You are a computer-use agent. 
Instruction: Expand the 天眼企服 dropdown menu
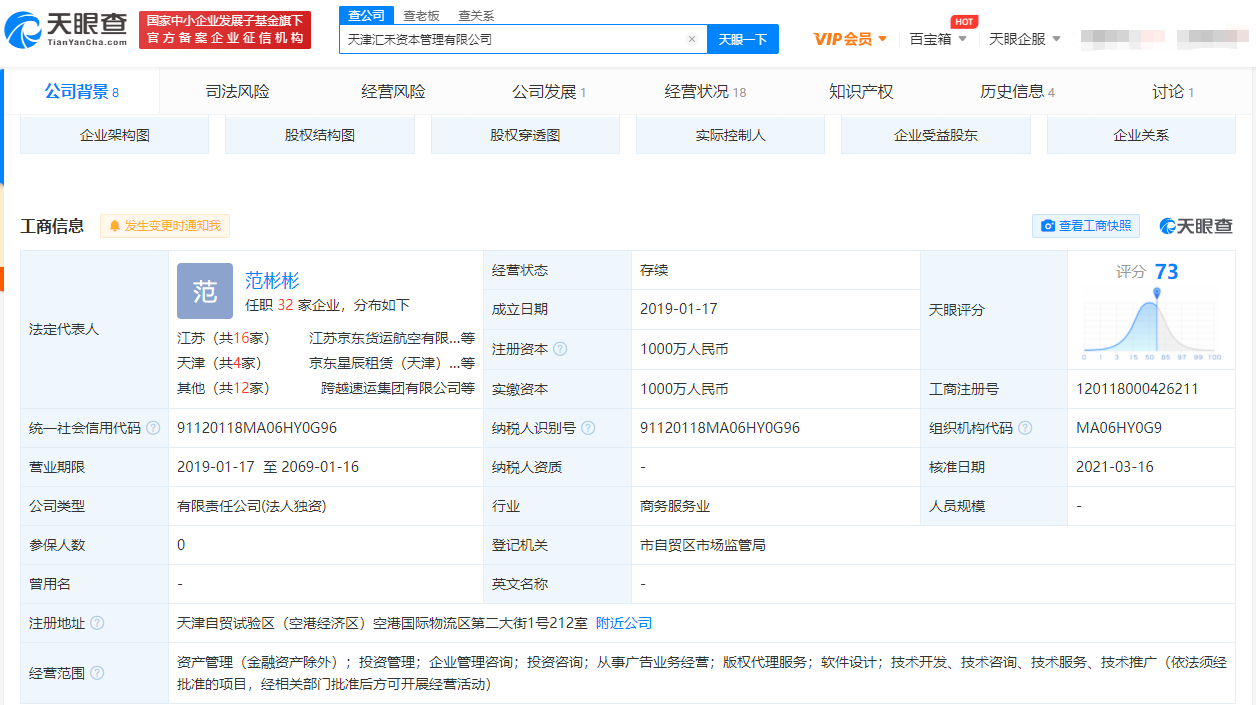1025,39
